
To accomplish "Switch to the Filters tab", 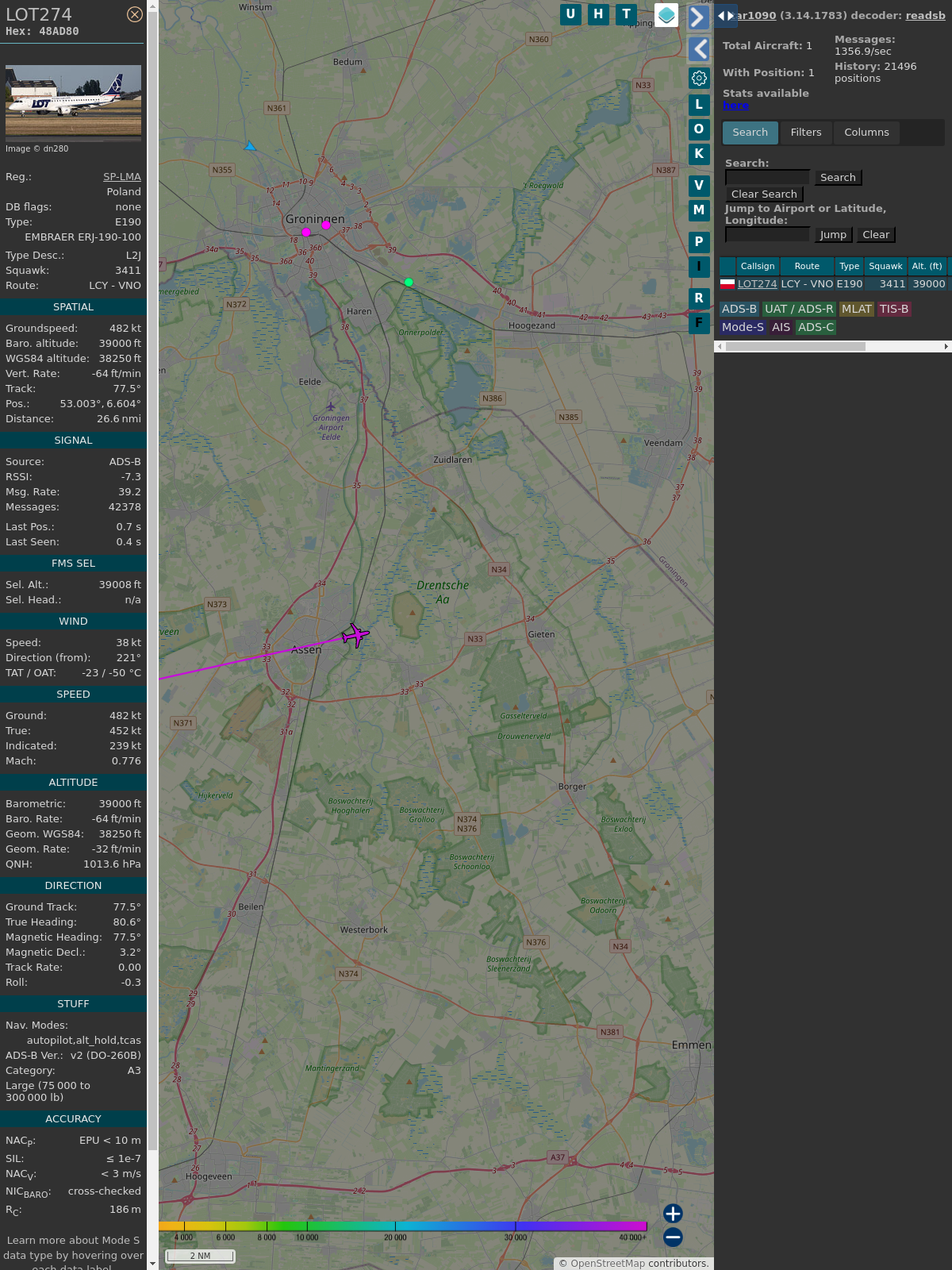I will [806, 133].
